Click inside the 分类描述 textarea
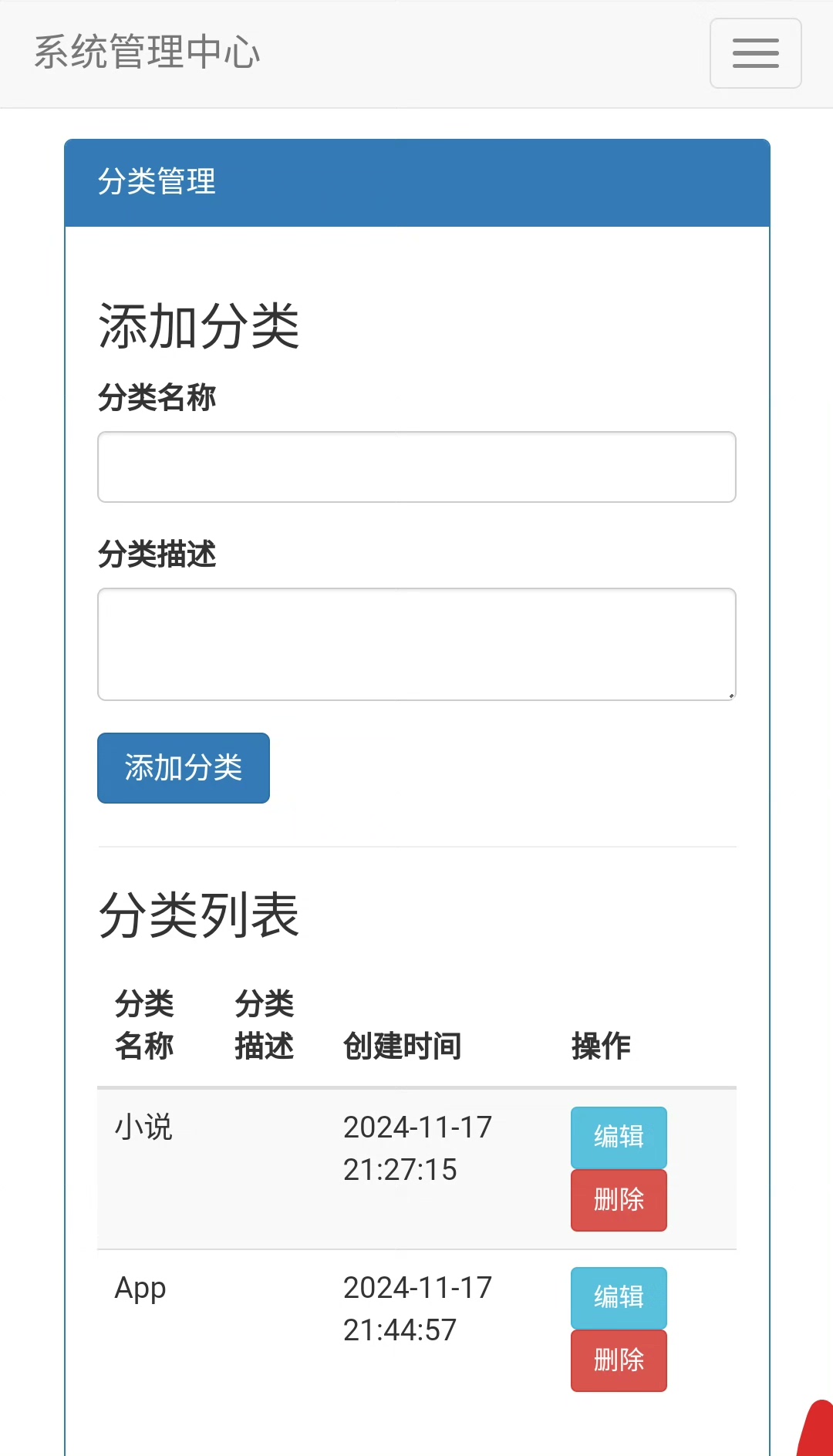 coord(416,644)
